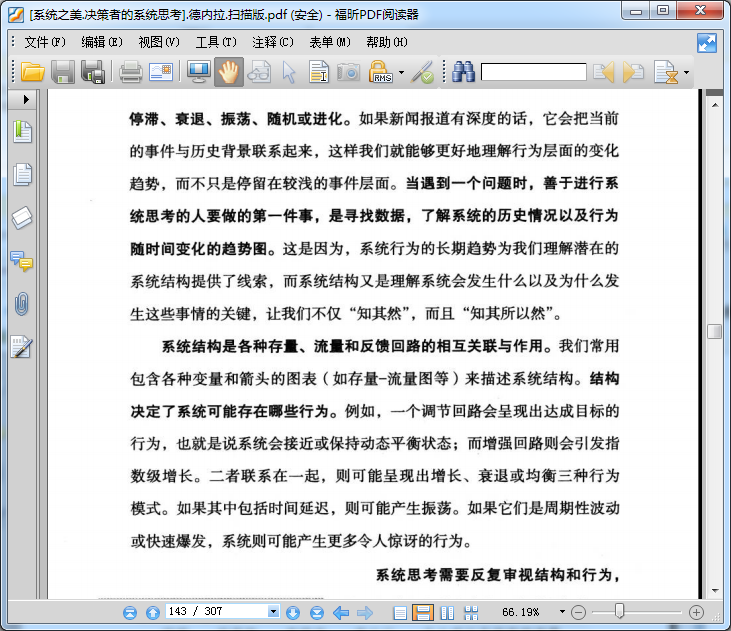Click the RMS lock icon
731x631 pixels.
click(x=380, y=72)
